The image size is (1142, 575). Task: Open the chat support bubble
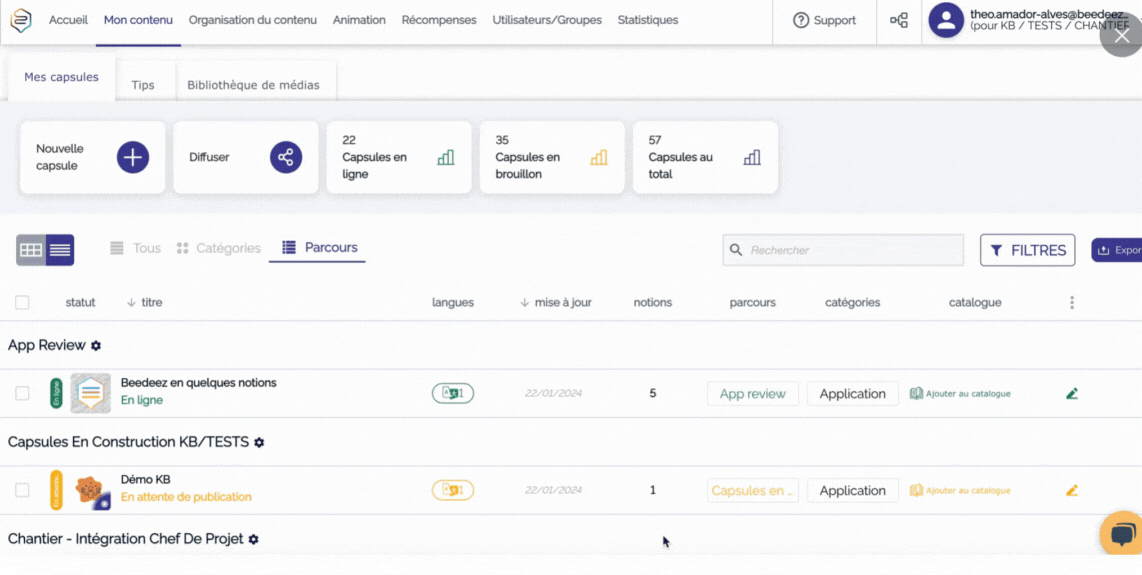tap(1122, 533)
